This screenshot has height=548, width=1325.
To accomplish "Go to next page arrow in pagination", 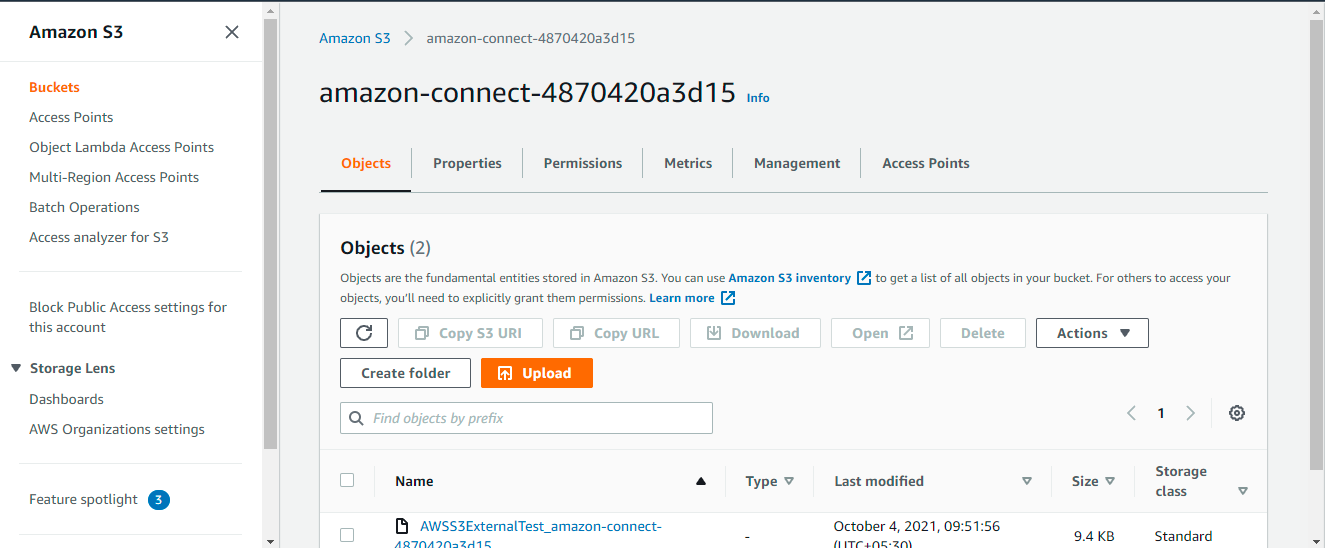I will pyautogui.click(x=1190, y=413).
